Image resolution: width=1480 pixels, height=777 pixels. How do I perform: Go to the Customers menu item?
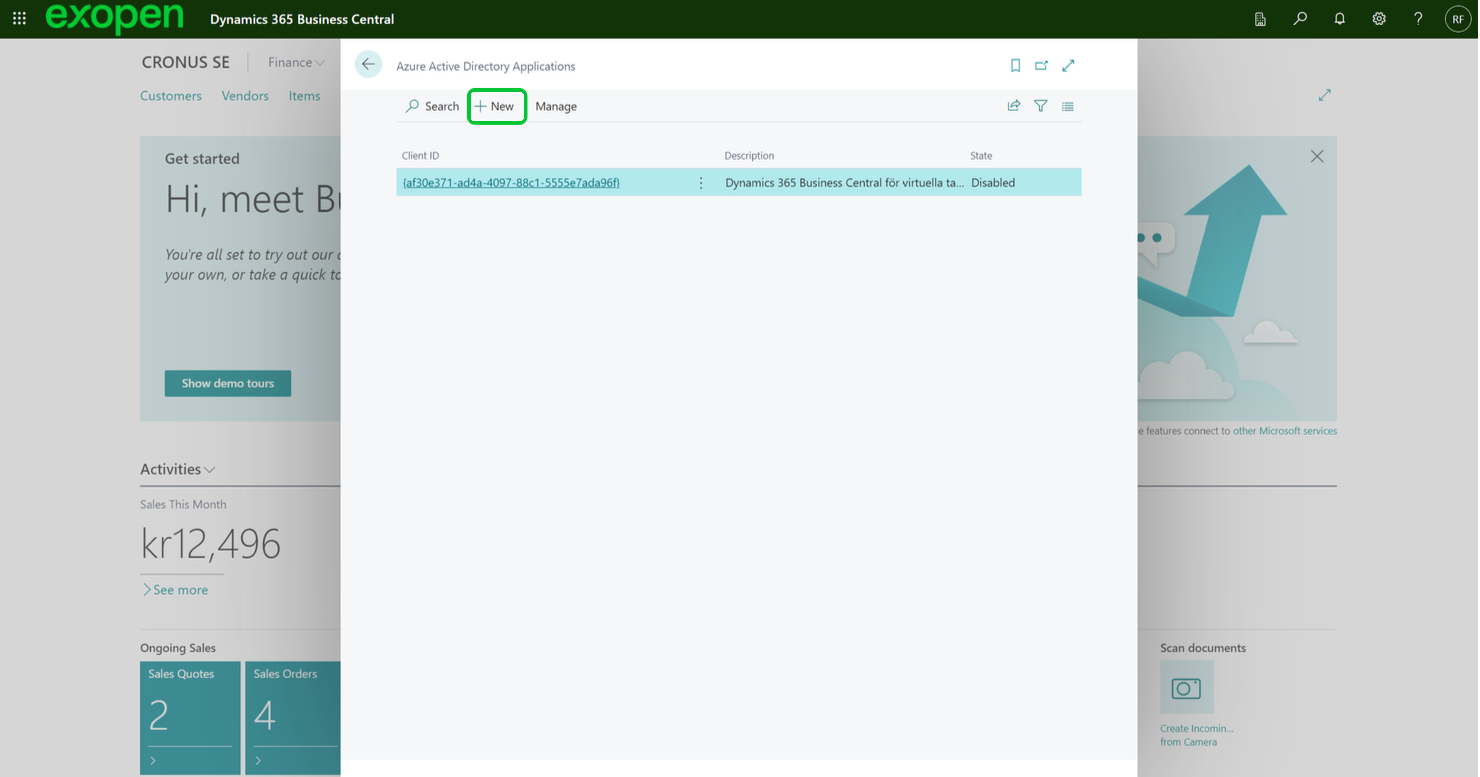click(x=171, y=96)
